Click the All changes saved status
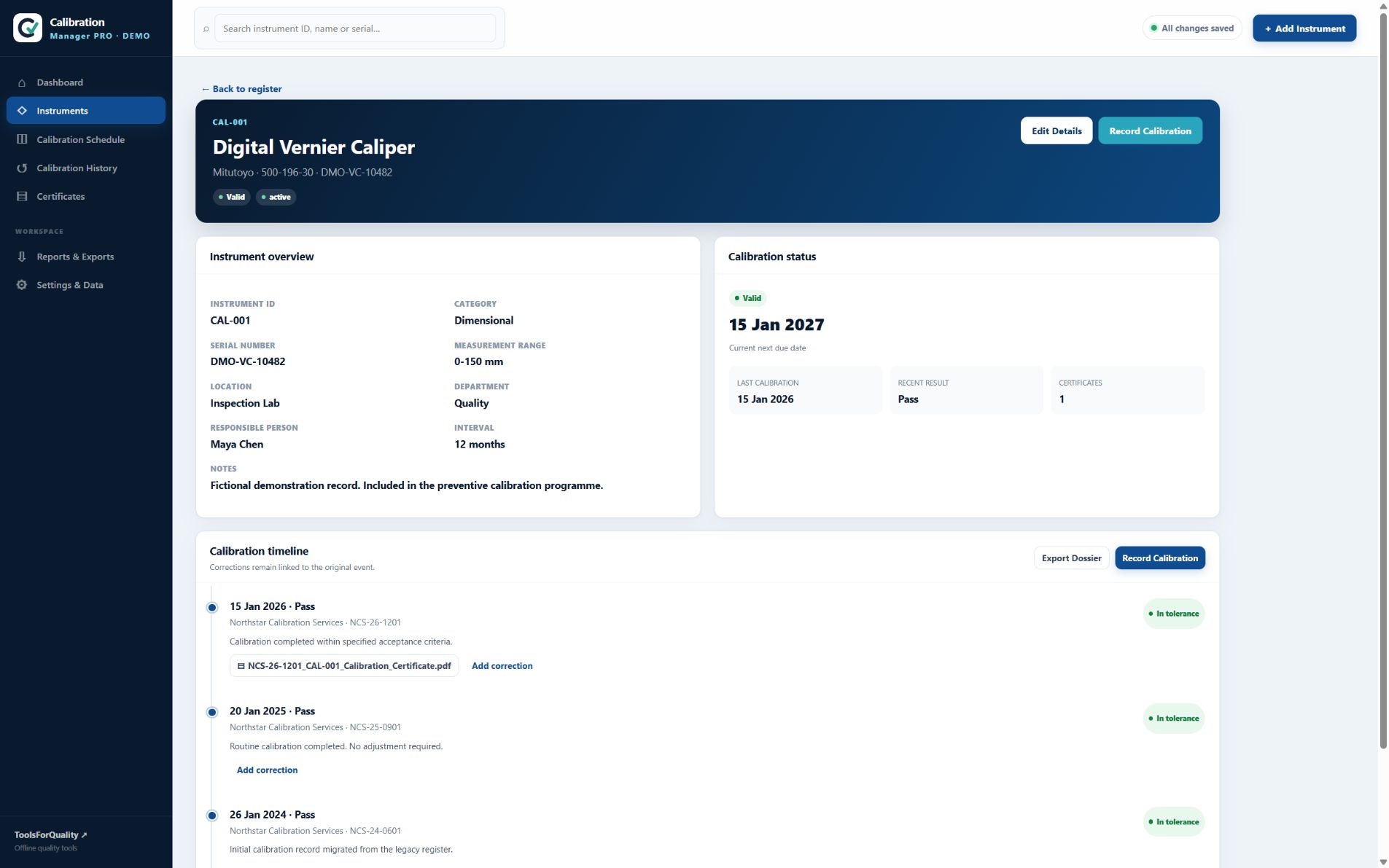This screenshot has width=1389, height=868. point(1192,28)
